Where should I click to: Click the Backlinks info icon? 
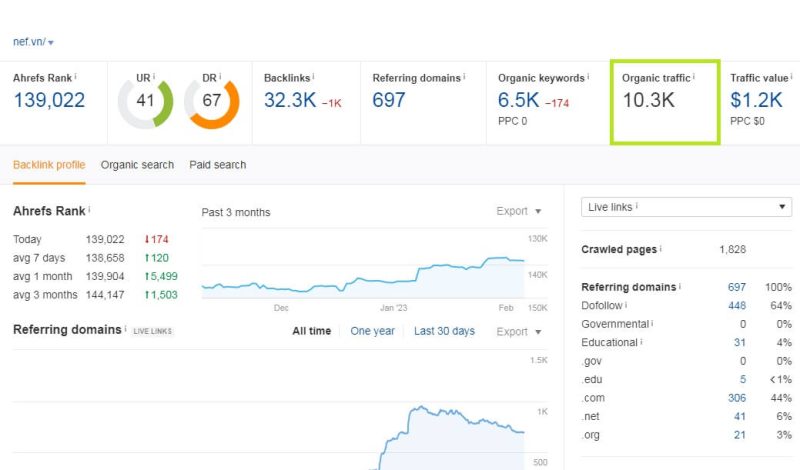tap(313, 77)
